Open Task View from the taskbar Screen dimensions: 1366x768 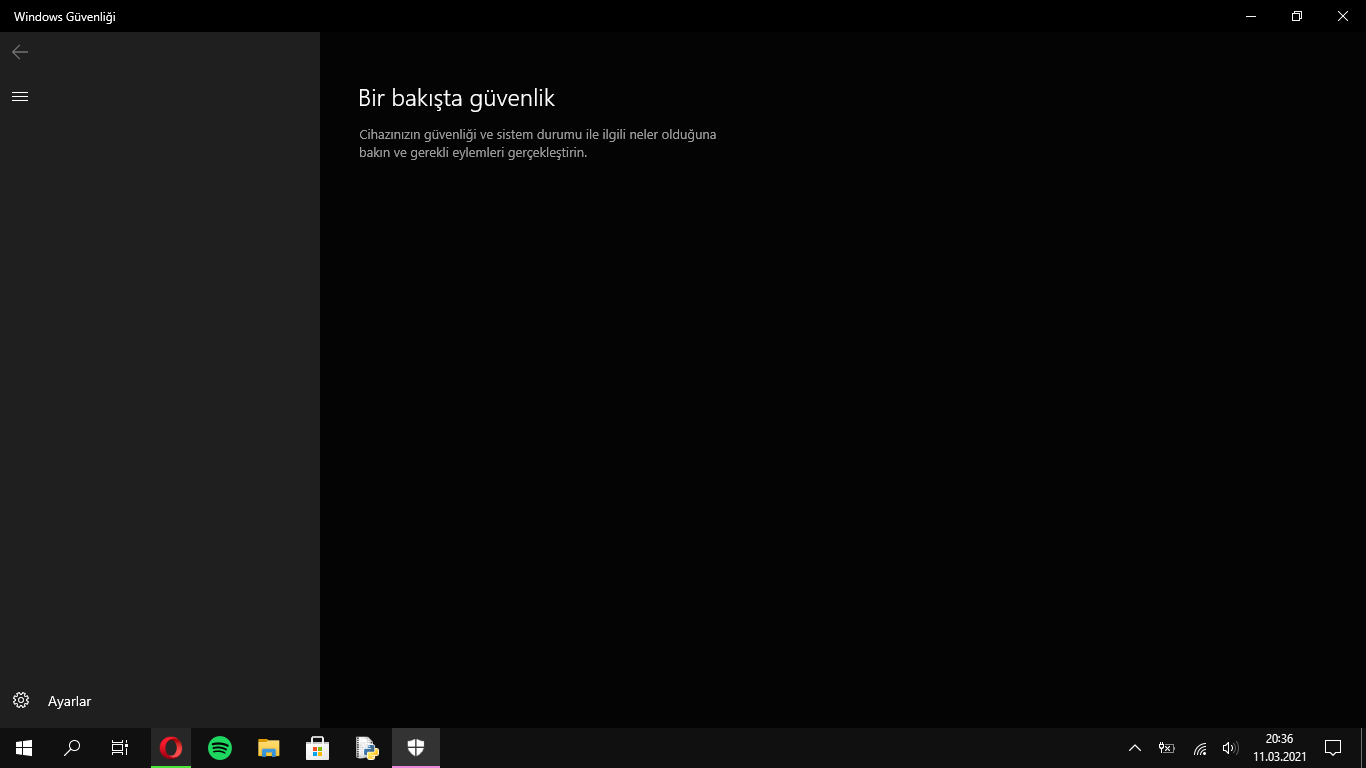tap(120, 748)
